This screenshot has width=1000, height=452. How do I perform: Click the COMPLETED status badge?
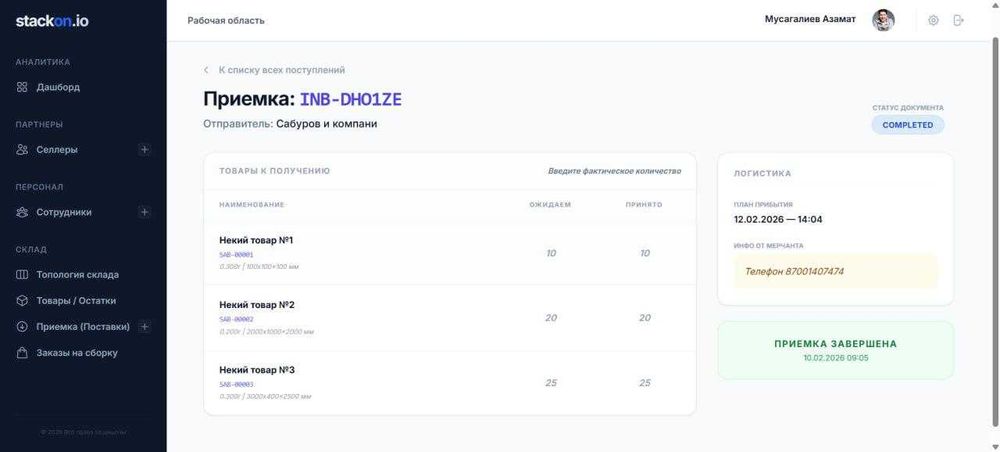908,125
